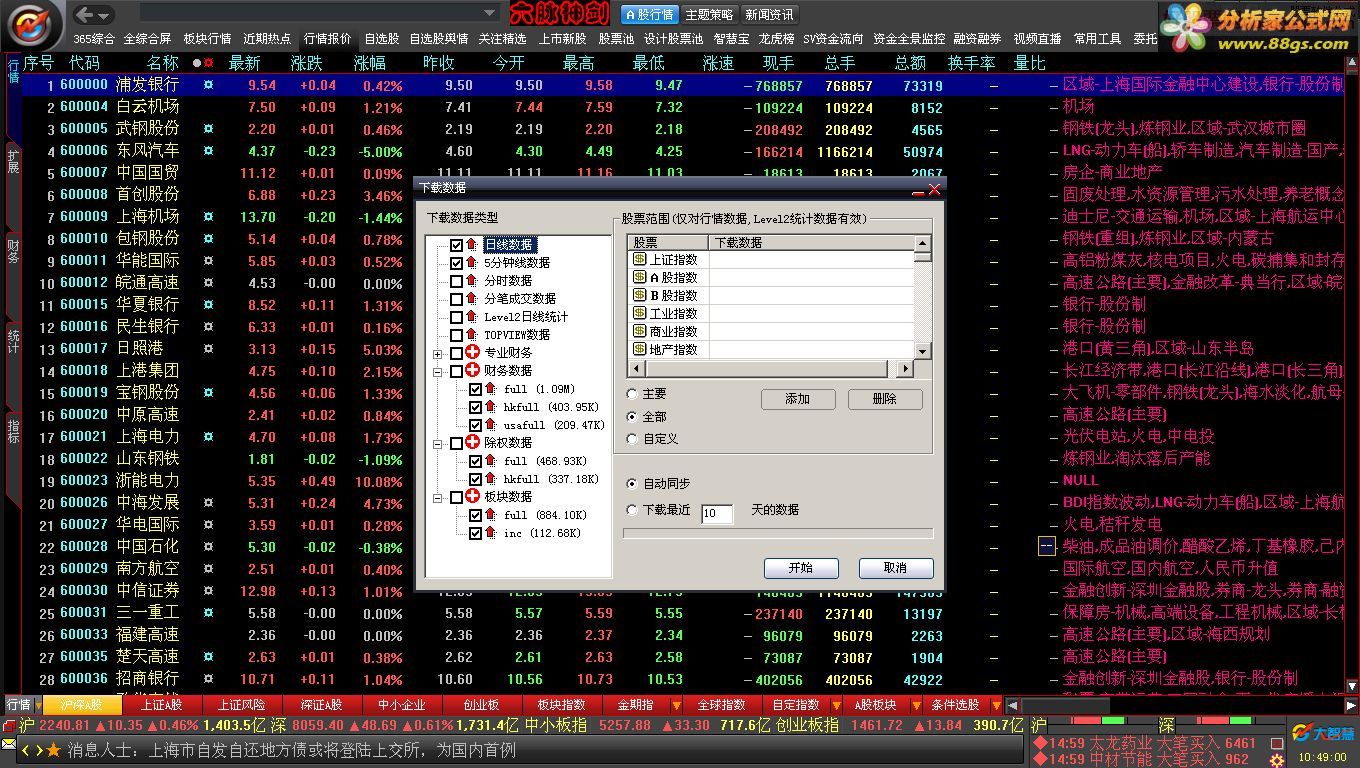Click the 添加 button
Screen dimensions: 1360x768
tap(798, 399)
